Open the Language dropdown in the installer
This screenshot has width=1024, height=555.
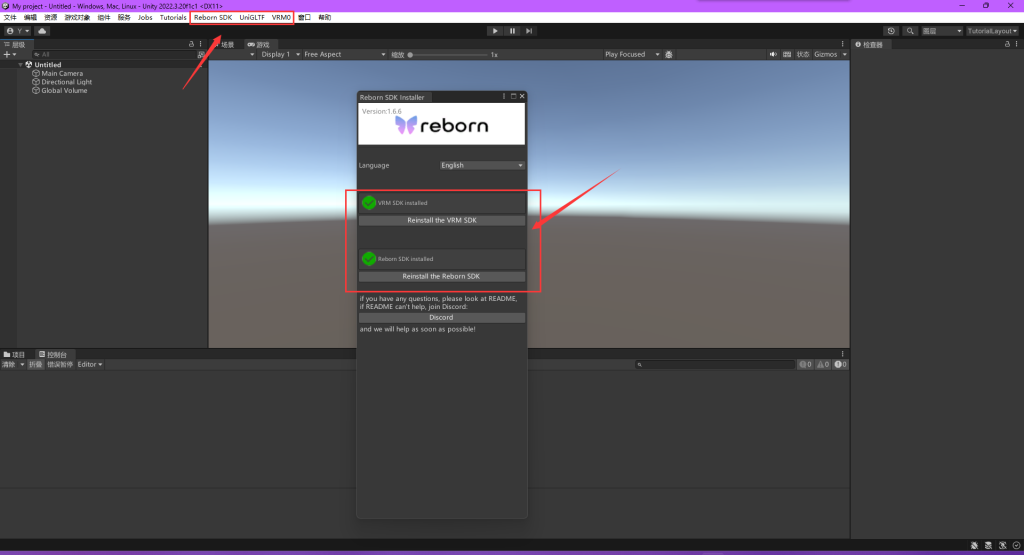pyautogui.click(x=482, y=165)
